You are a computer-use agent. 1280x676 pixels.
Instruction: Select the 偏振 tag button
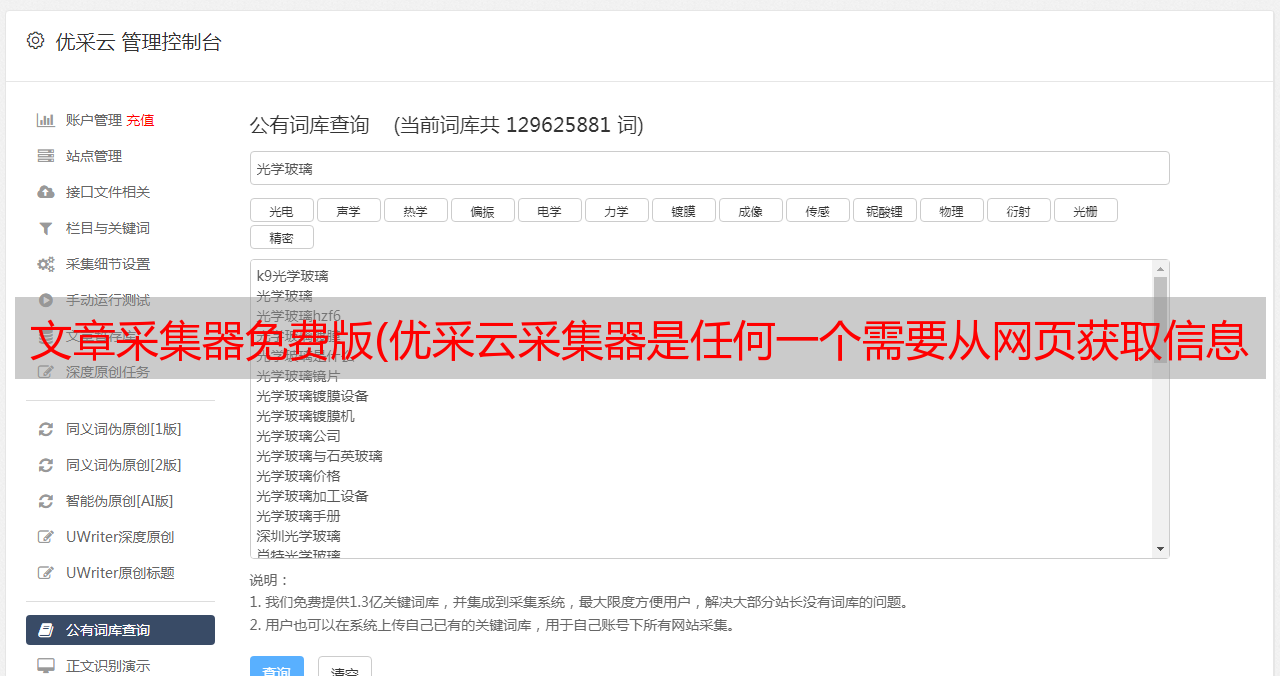click(482, 210)
